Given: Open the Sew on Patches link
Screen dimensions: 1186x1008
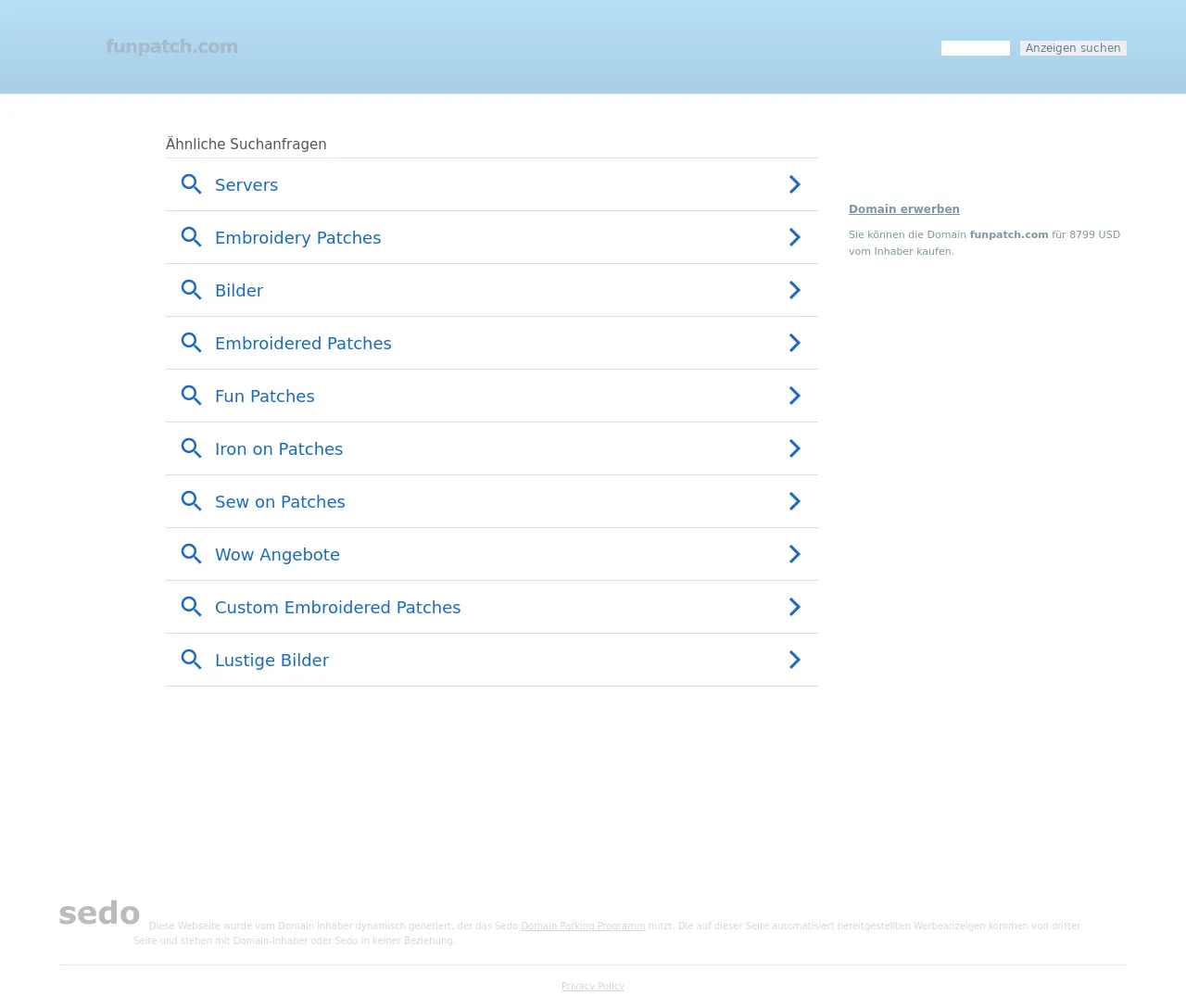Looking at the screenshot, I should (280, 501).
